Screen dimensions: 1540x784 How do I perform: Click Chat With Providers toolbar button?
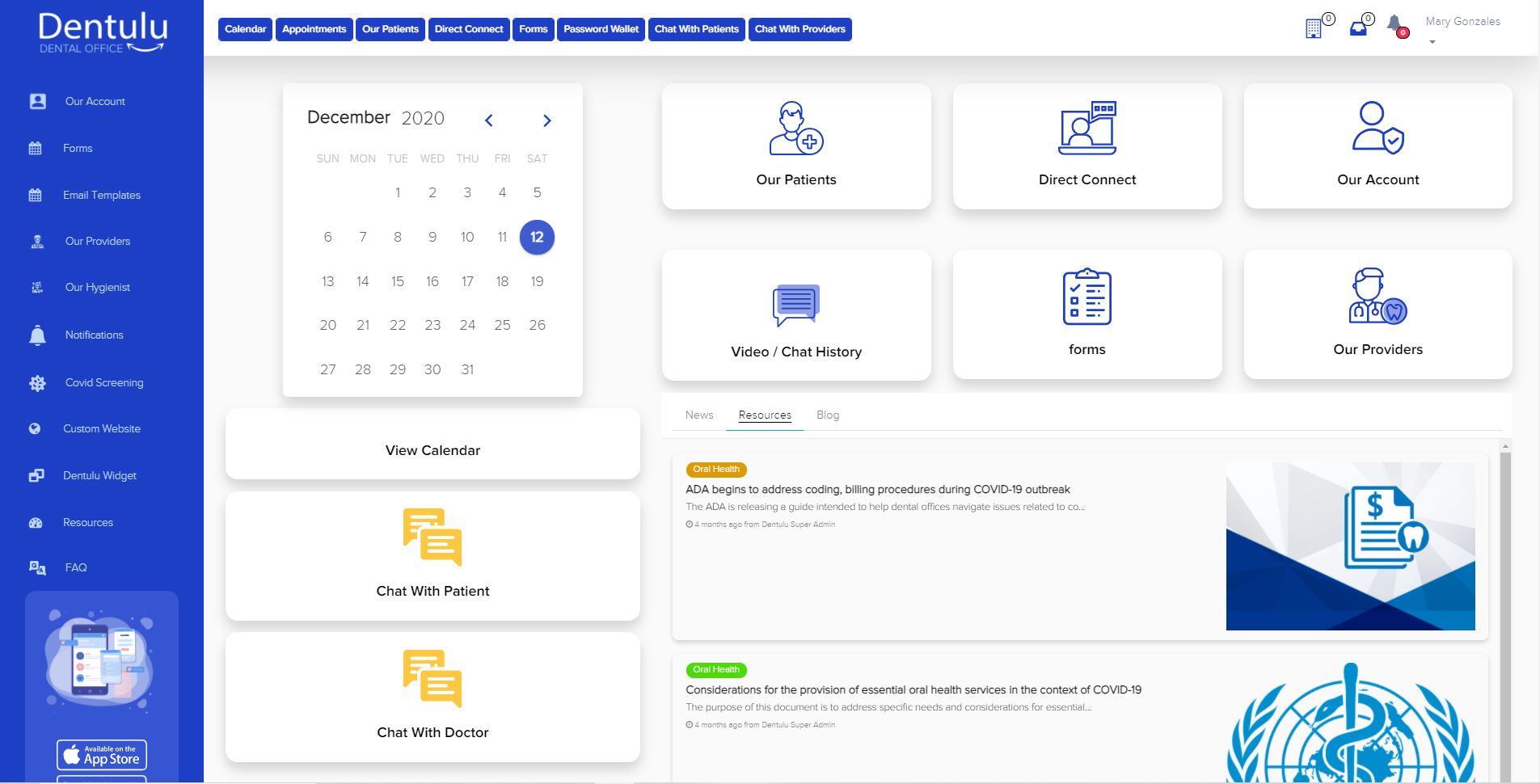(800, 29)
